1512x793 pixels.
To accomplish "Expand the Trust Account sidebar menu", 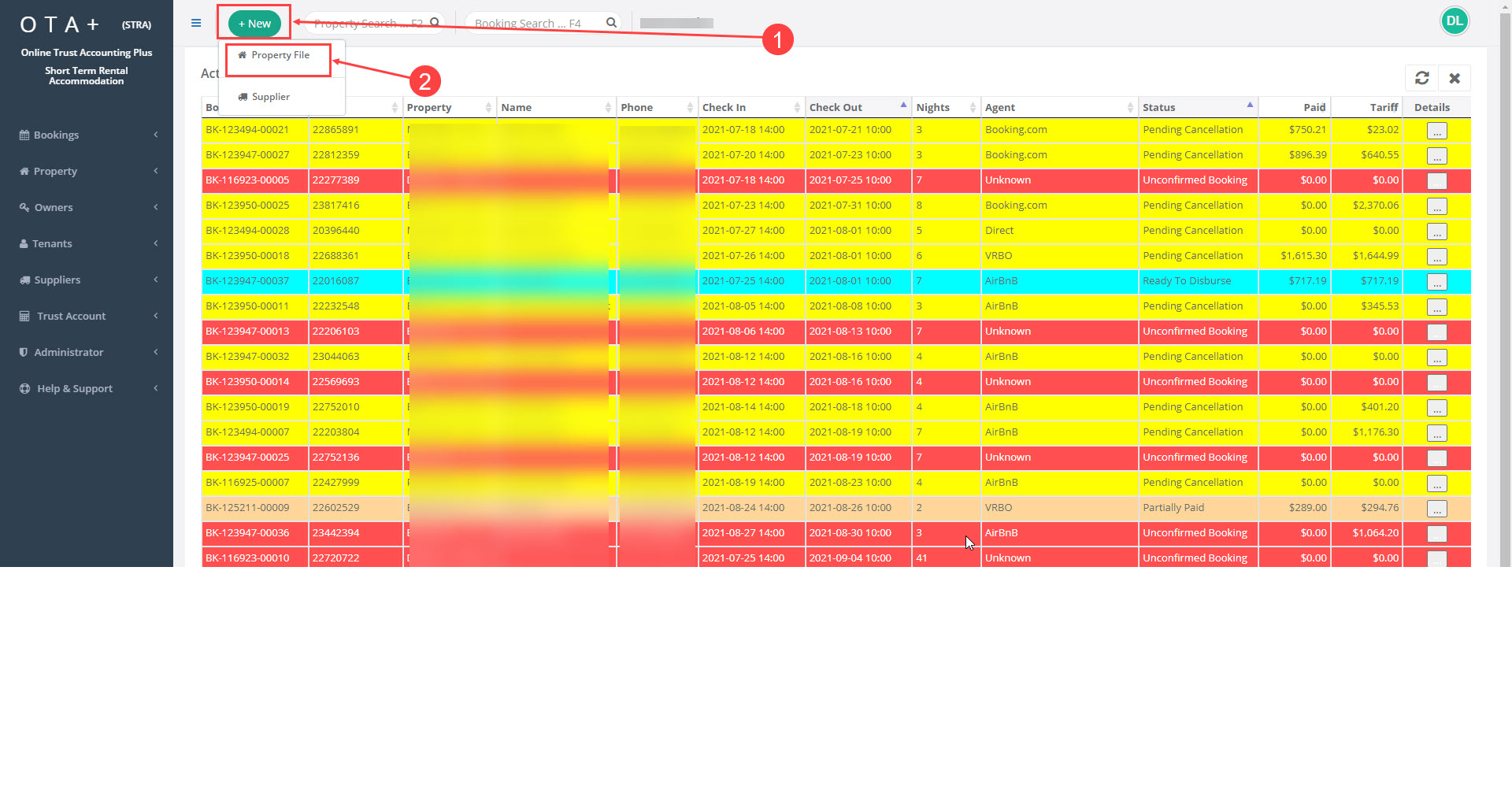I will [87, 316].
